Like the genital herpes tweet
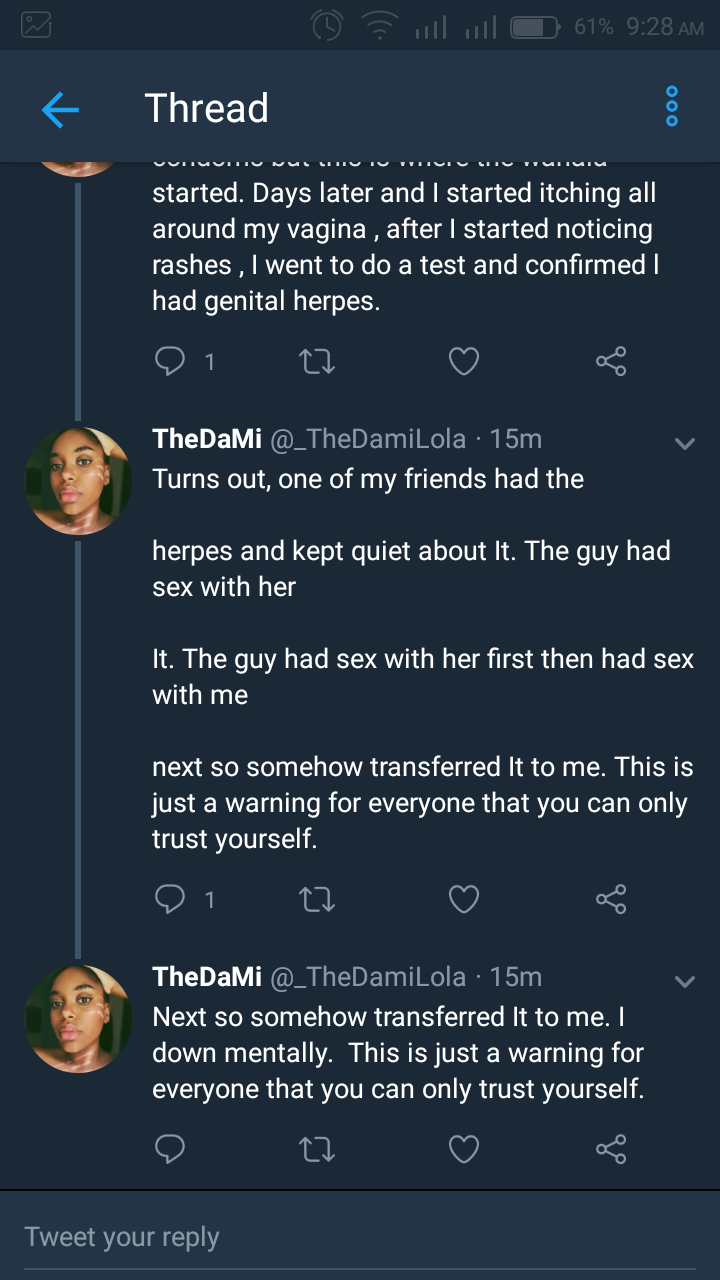Screen dimensions: 720x1280 point(464,362)
